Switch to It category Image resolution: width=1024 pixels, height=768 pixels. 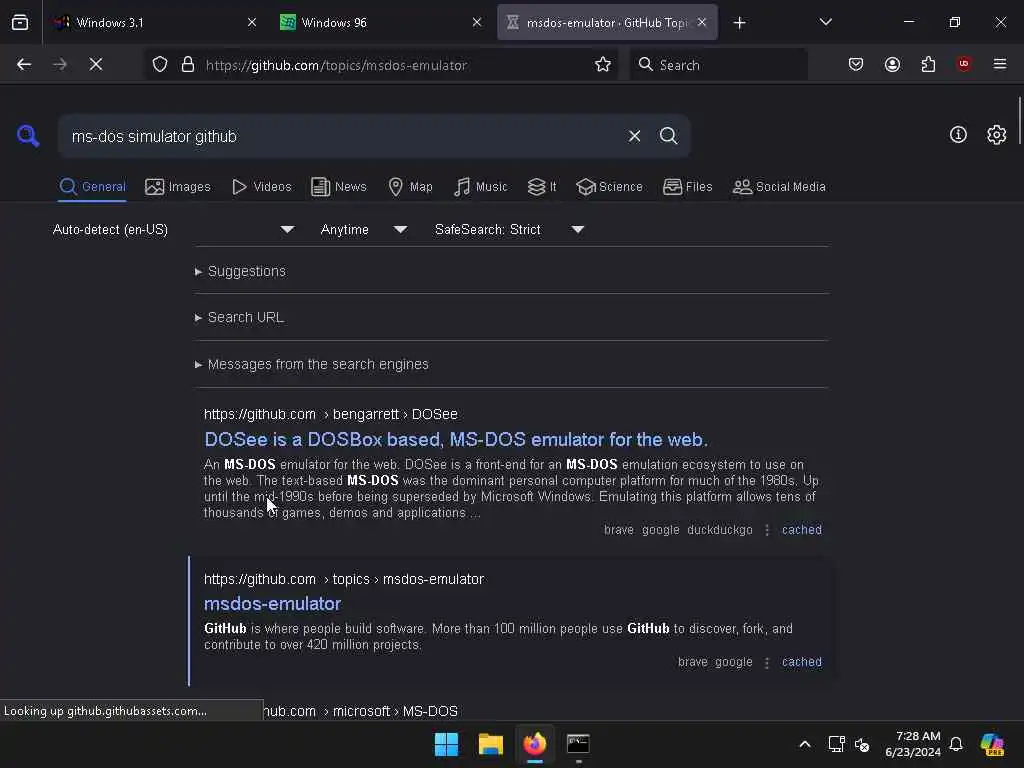[x=542, y=187]
